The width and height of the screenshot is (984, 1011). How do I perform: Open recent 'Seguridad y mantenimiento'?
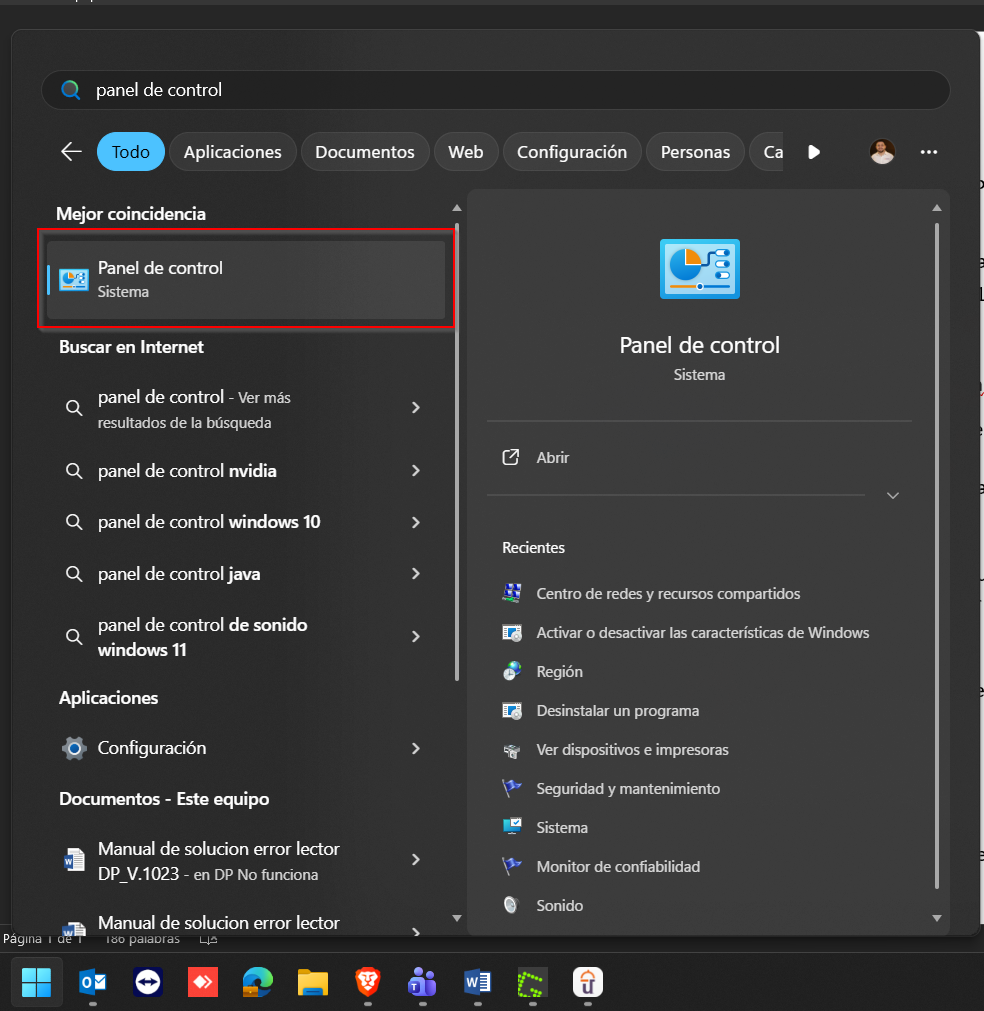tap(628, 789)
